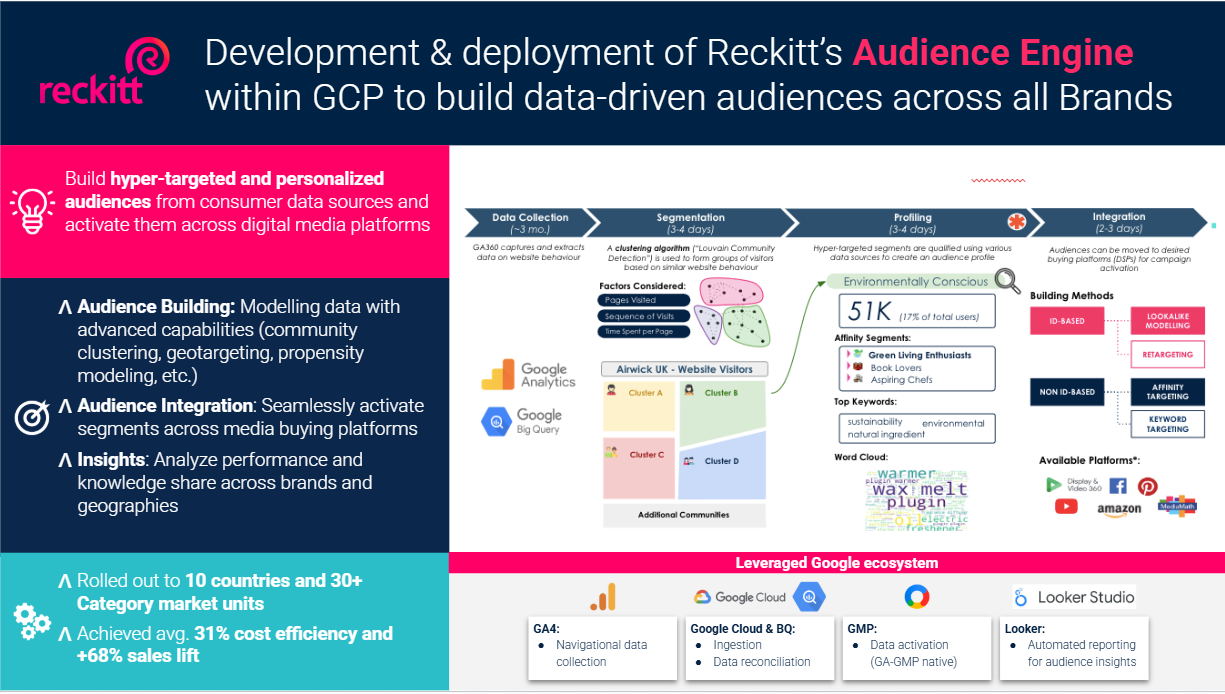
Task: Click the ID-BASED building method box
Action: point(1065,321)
